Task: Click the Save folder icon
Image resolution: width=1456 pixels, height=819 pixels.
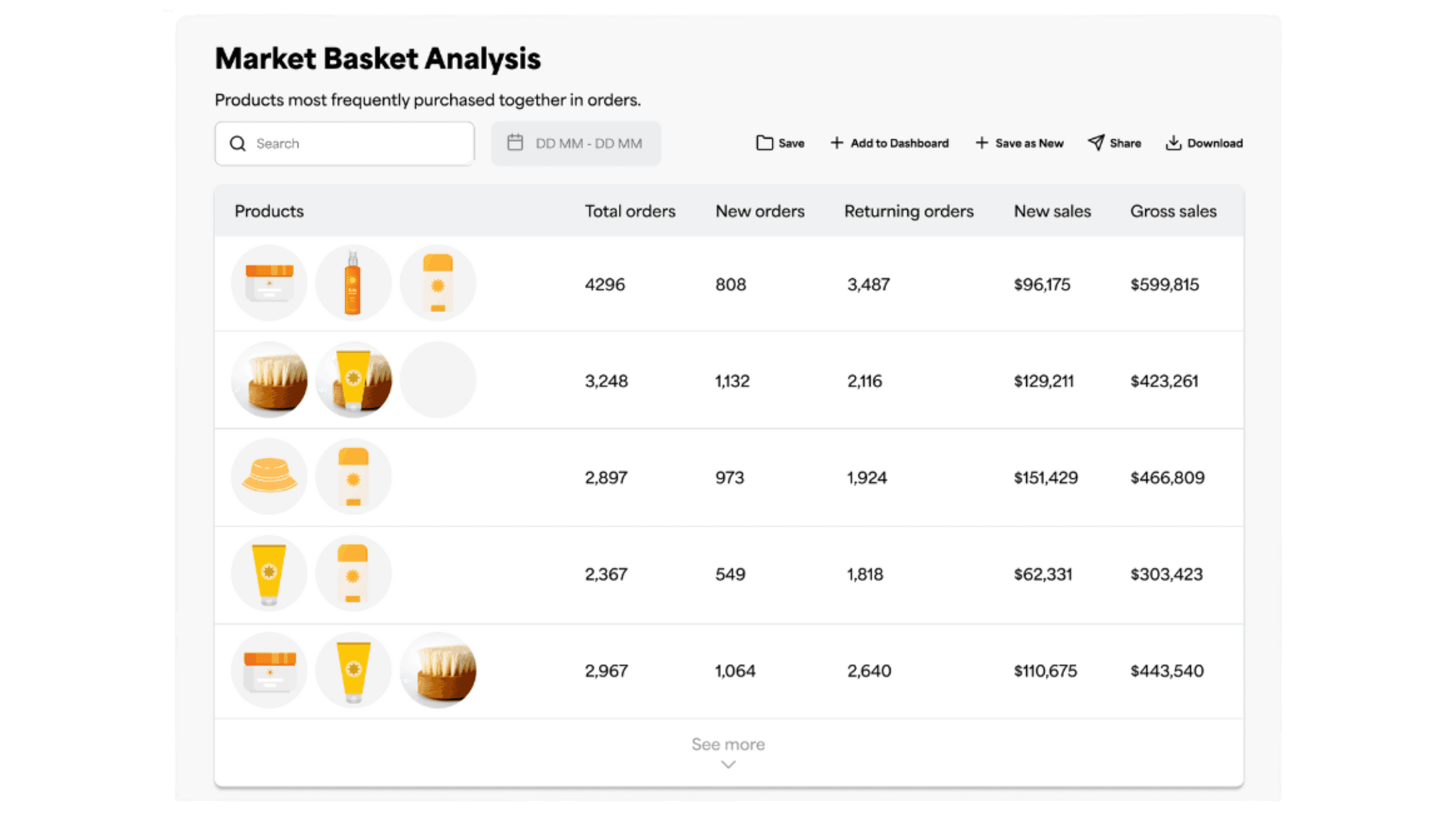Action: 764,143
